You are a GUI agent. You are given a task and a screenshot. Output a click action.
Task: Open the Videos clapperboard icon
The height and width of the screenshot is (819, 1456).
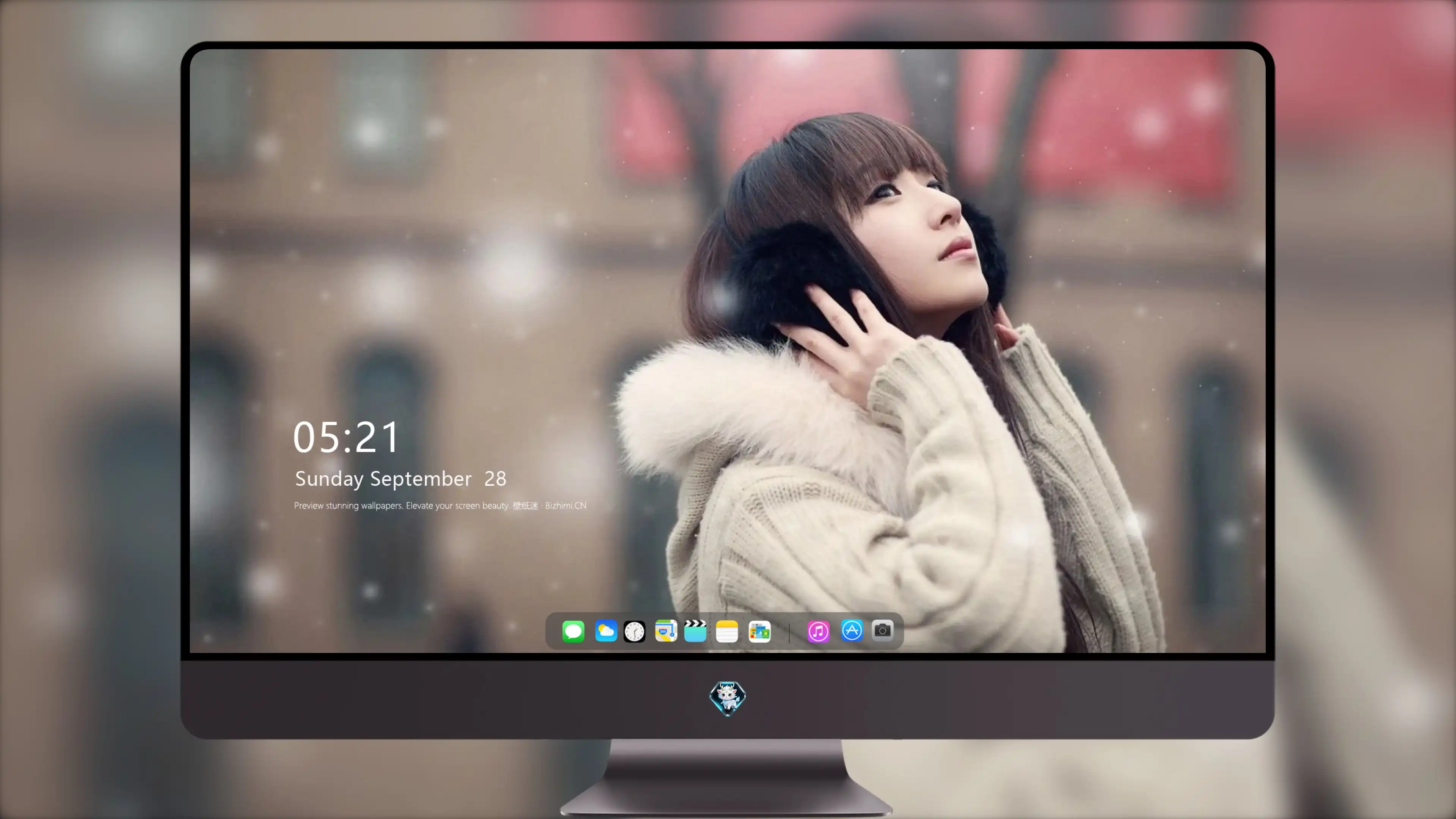695,631
